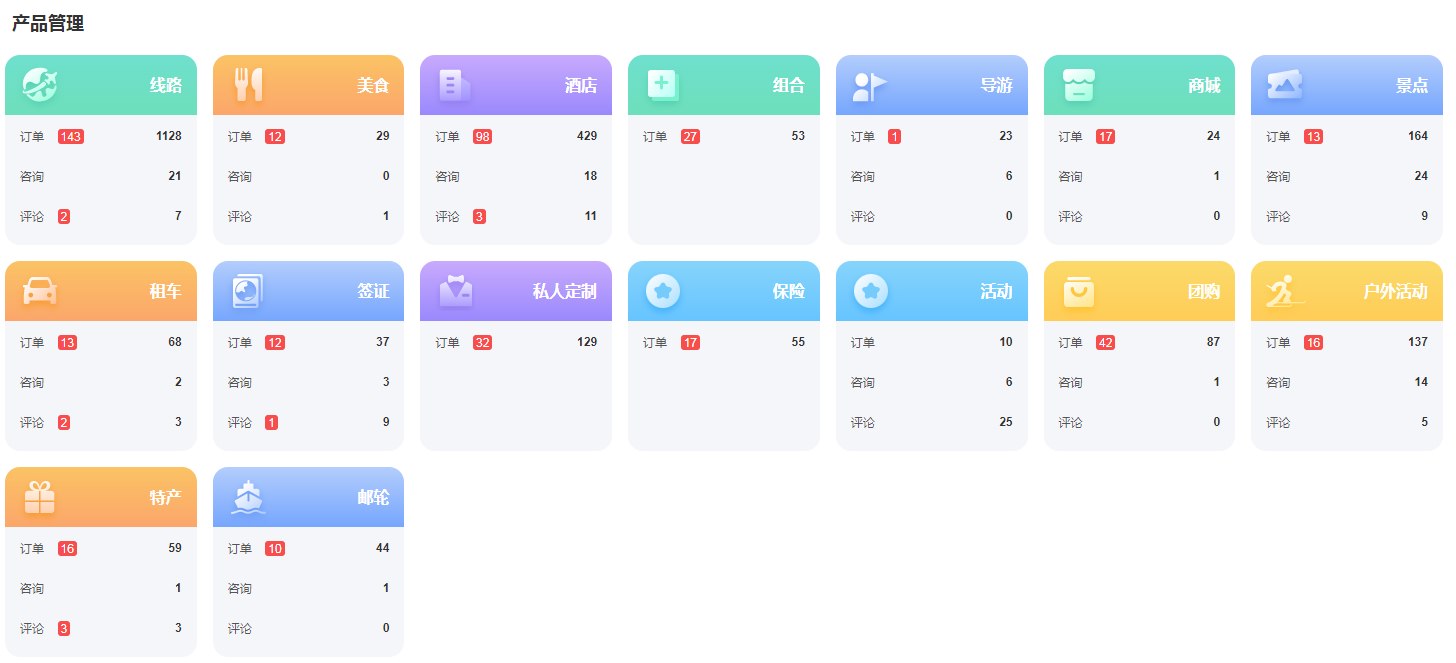The width and height of the screenshot is (1456, 663).
Task: Click the shopping bag icon on 团购
Action: (x=1078, y=291)
